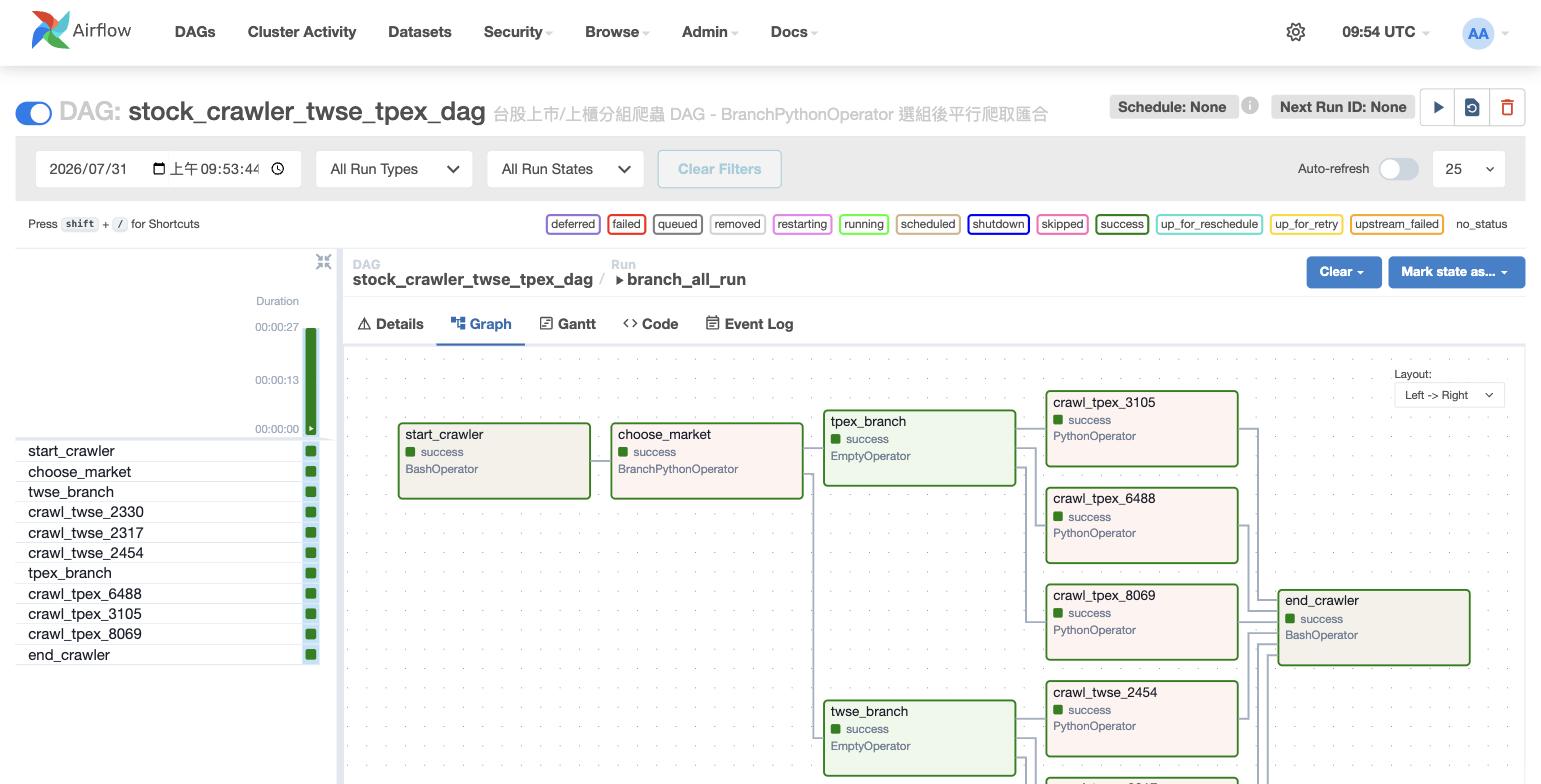Open the Code tab
The height and width of the screenshot is (784, 1541).
click(x=650, y=324)
